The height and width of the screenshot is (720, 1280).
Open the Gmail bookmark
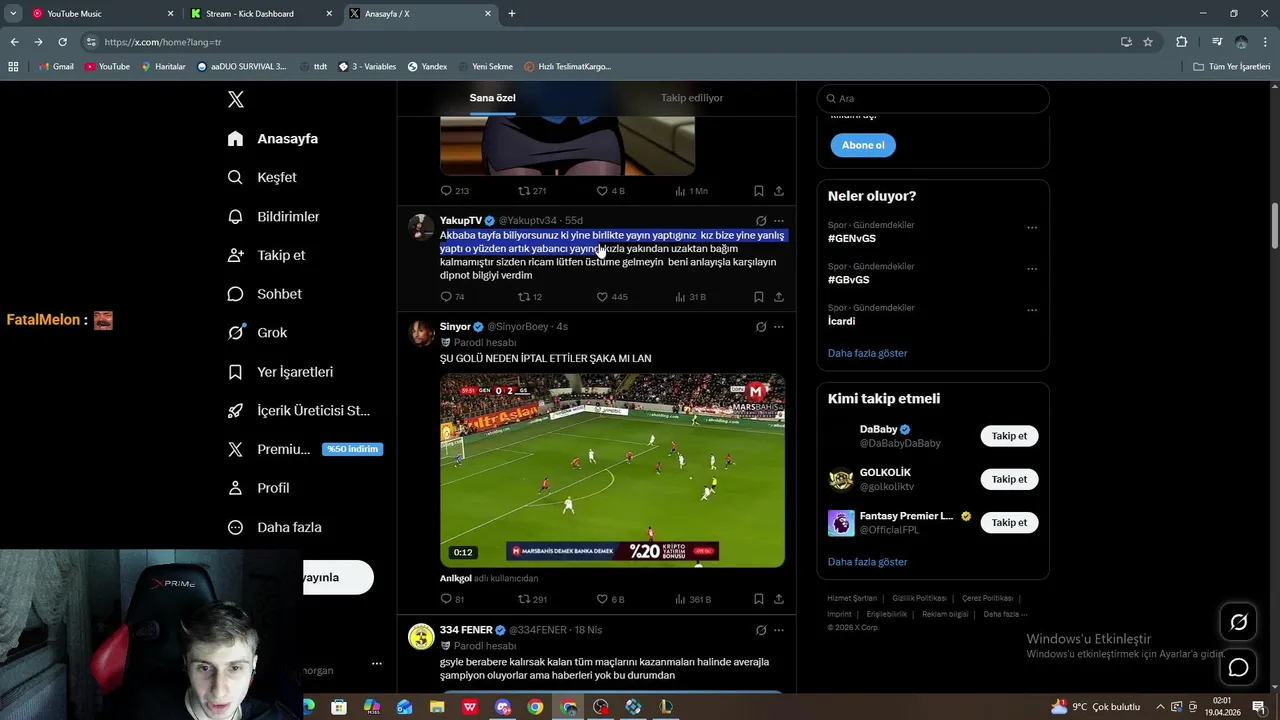point(56,66)
